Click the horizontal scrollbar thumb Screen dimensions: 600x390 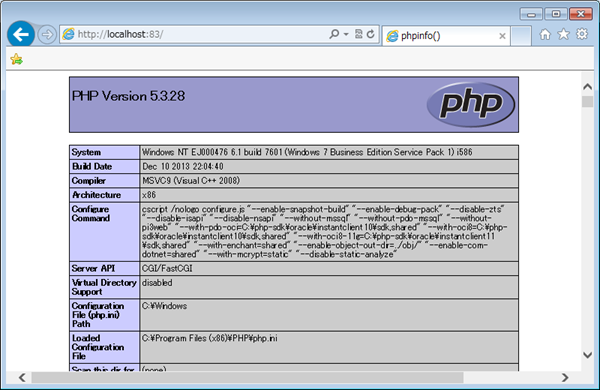(247, 378)
